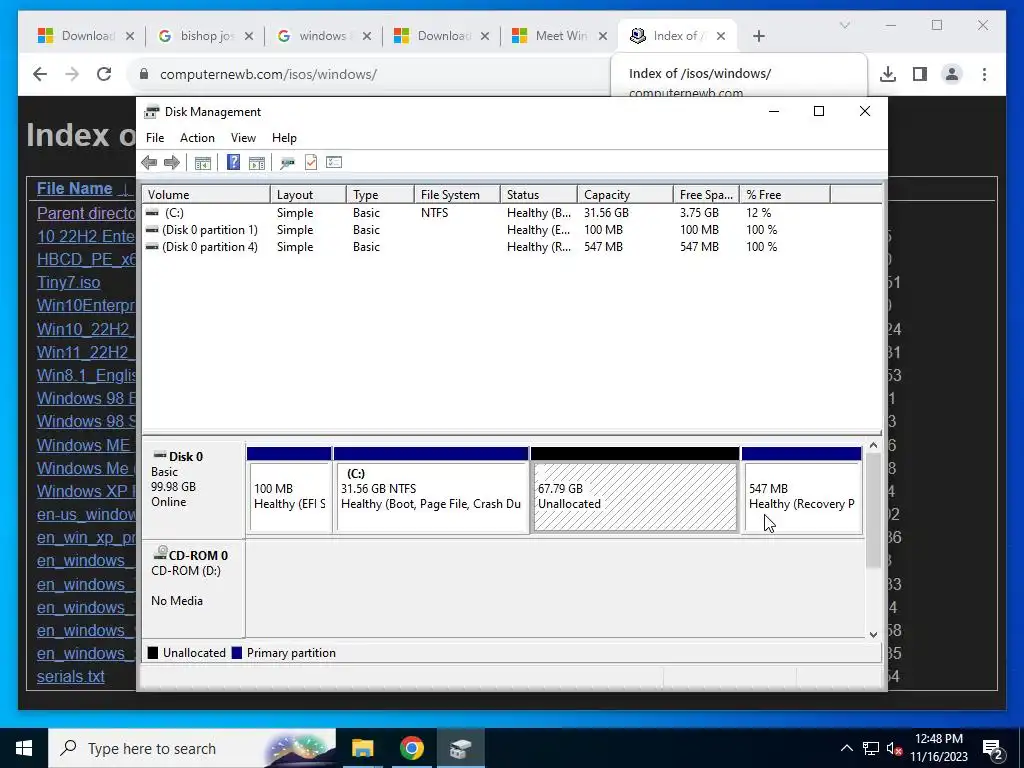Toggle Show/Hide Action Pane toolbar icon
The image size is (1024, 768).
tap(257, 163)
